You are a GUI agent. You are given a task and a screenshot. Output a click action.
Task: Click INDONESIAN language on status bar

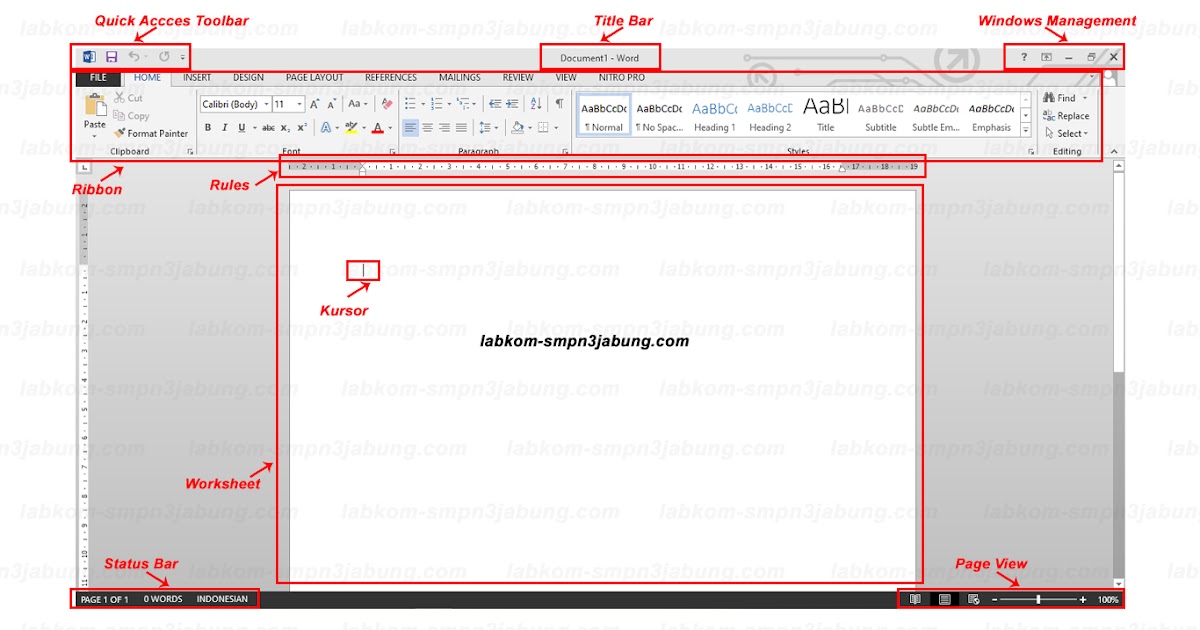(x=222, y=598)
